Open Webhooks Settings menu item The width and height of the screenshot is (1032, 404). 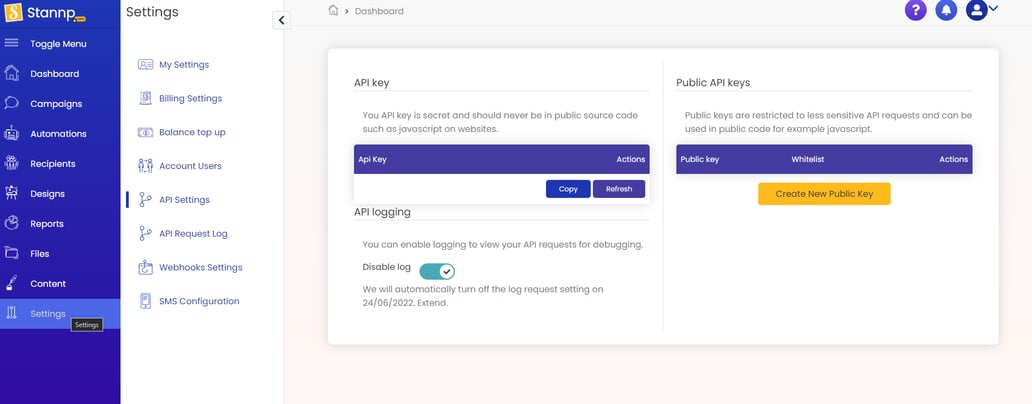pyautogui.click(x=200, y=267)
